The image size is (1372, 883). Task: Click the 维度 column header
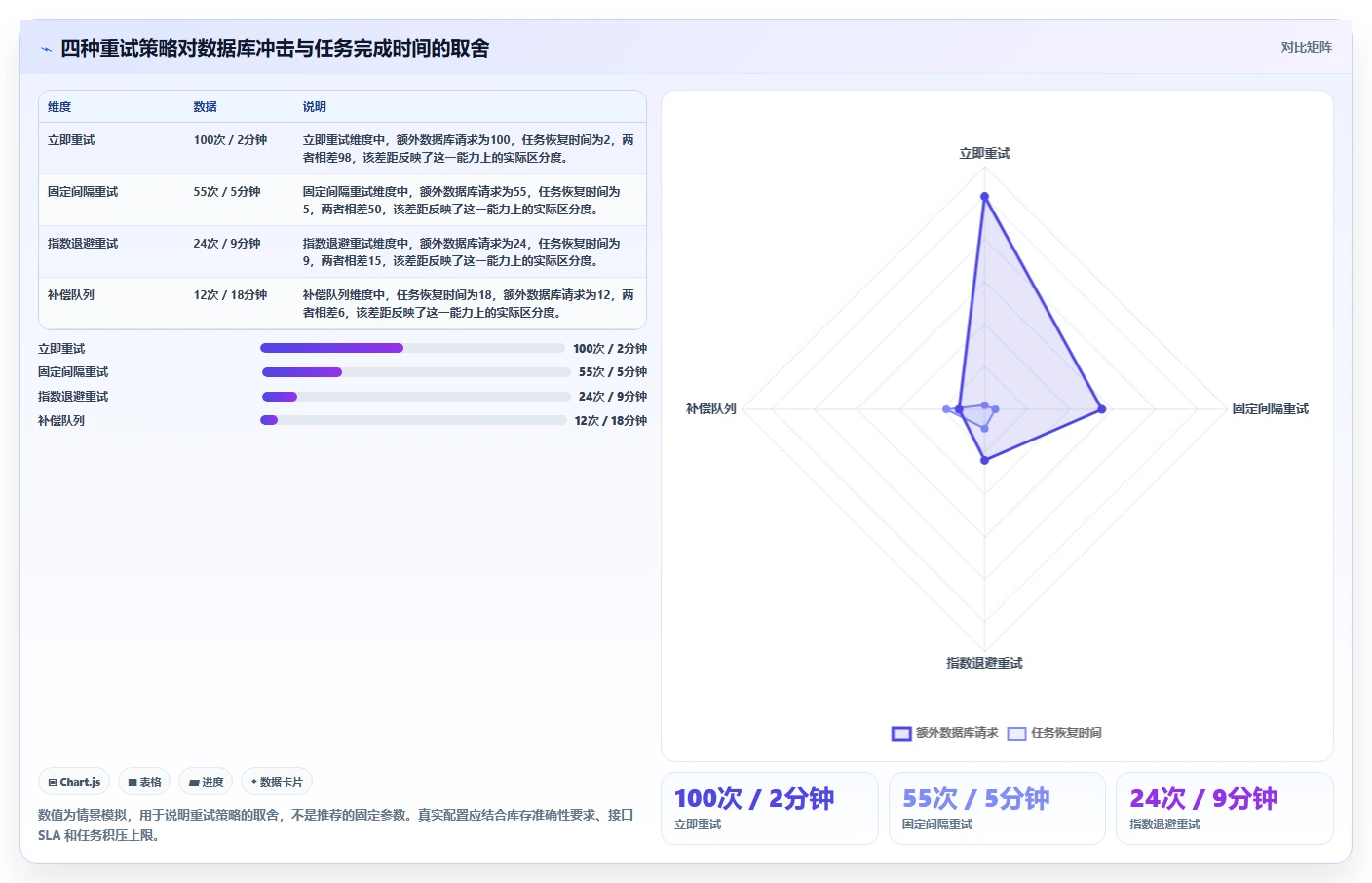click(x=59, y=107)
